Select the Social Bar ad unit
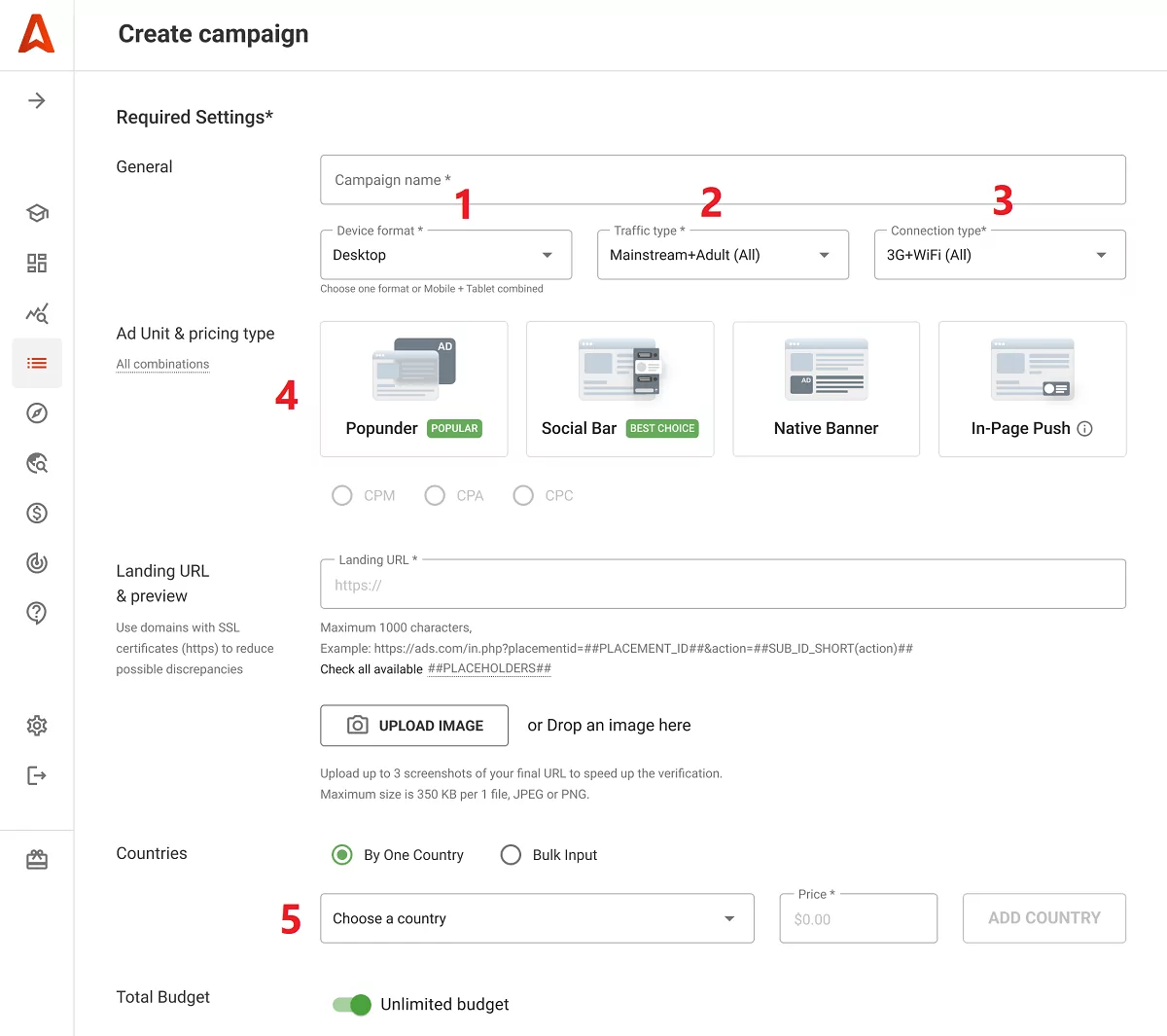The width and height of the screenshot is (1167, 1036). [x=619, y=389]
